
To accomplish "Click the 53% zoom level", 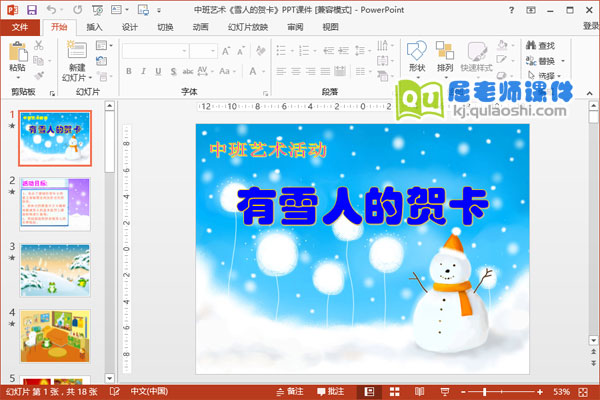I will [561, 392].
